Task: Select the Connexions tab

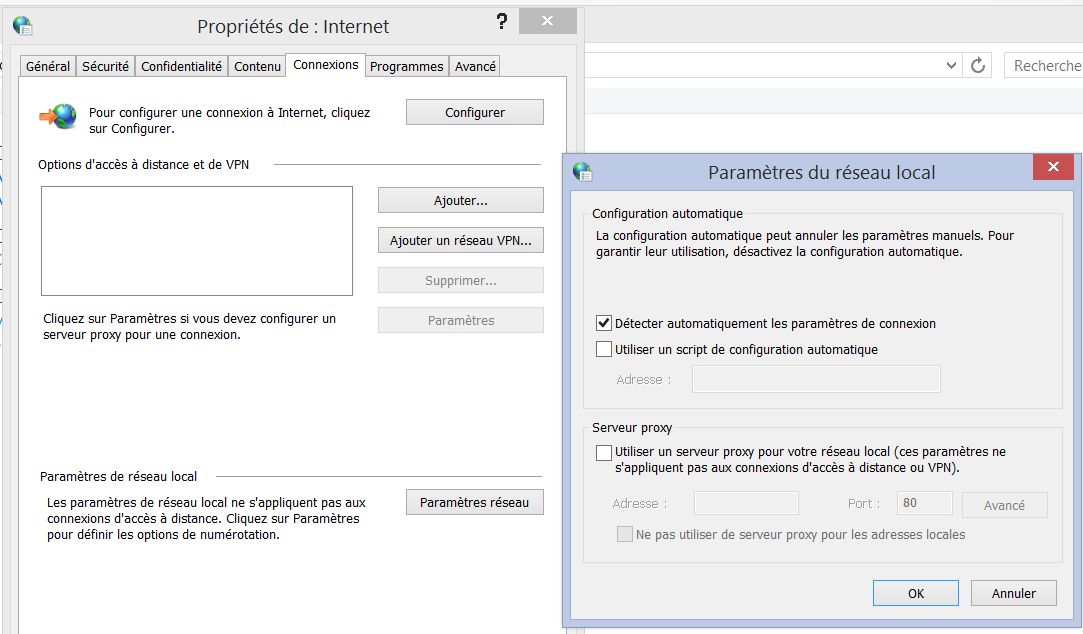Action: (x=325, y=64)
